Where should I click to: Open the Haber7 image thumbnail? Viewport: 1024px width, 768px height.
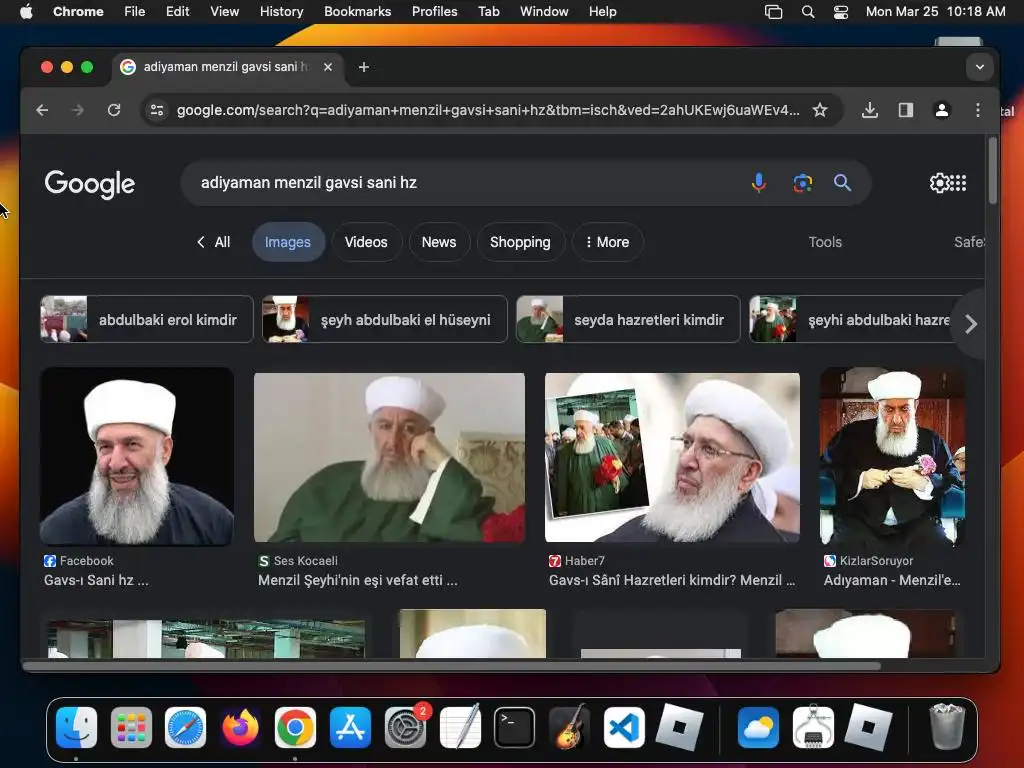tap(672, 458)
